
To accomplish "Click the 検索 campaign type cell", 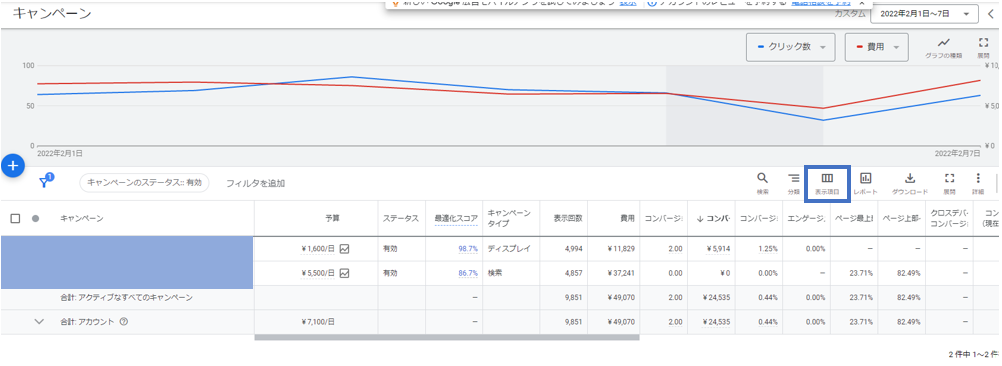I will pos(495,273).
